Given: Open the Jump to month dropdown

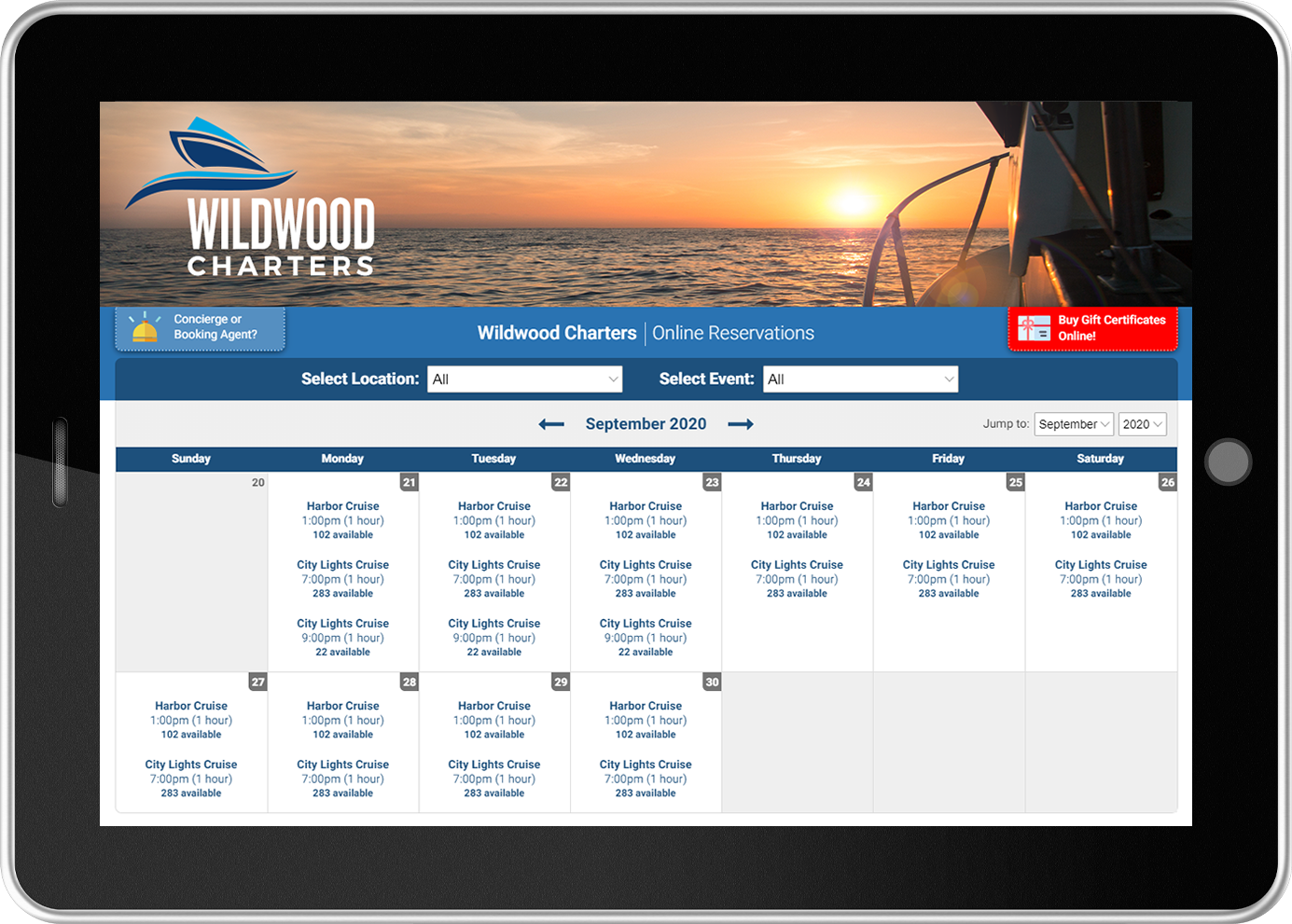Looking at the screenshot, I should [x=1074, y=424].
